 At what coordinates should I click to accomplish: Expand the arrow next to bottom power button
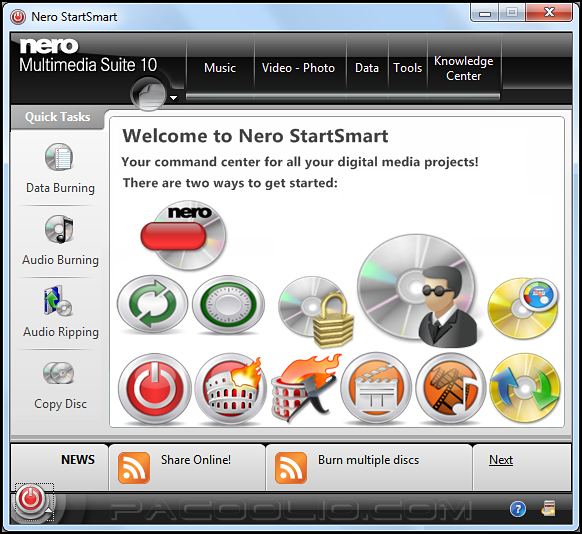tap(49, 511)
